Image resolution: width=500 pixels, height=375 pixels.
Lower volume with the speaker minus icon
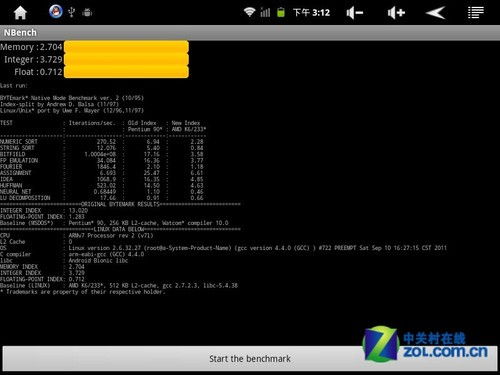point(354,13)
